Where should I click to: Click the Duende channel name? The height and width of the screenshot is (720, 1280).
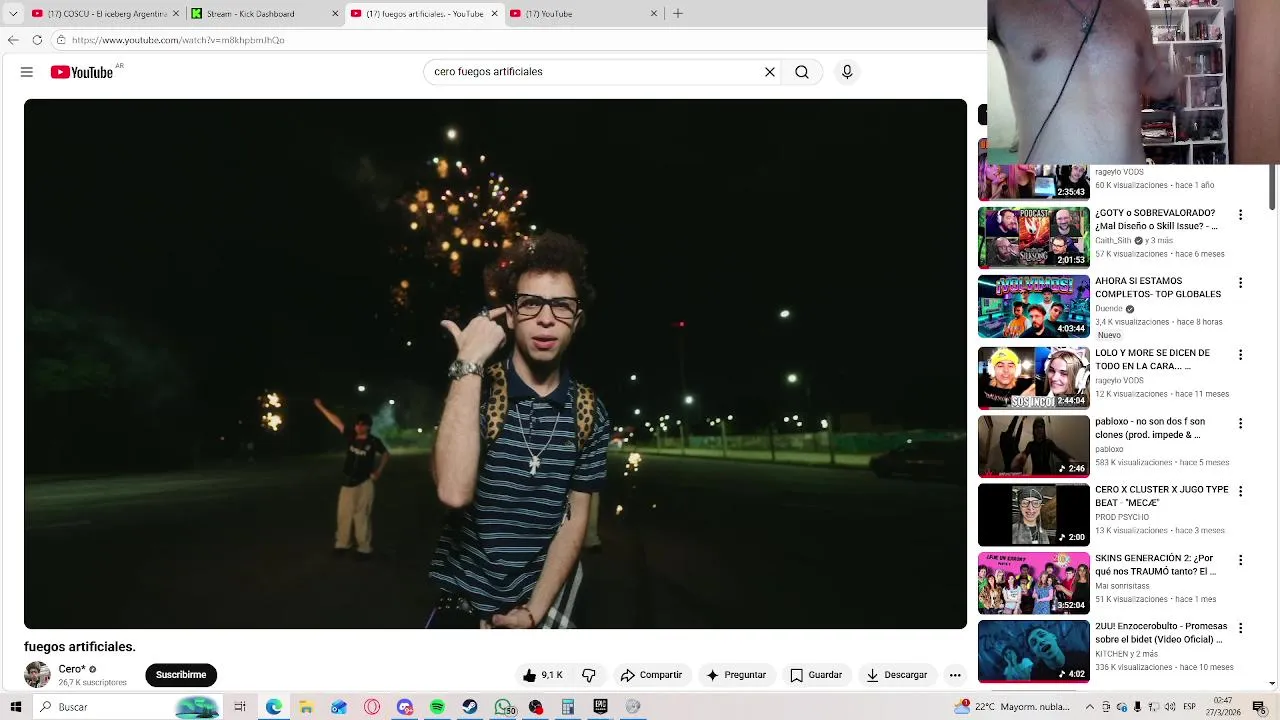coord(1109,309)
